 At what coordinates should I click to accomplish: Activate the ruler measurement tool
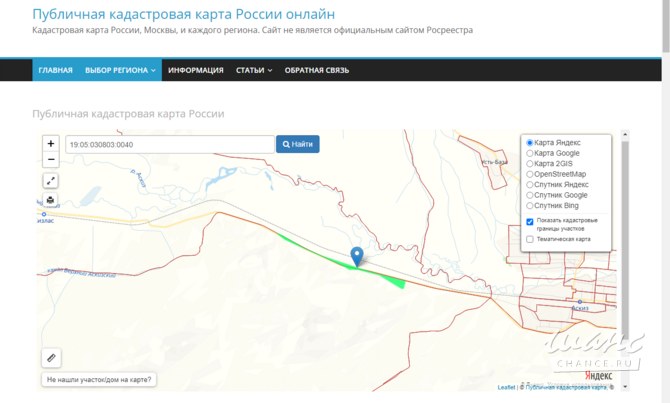pyautogui.click(x=51, y=358)
